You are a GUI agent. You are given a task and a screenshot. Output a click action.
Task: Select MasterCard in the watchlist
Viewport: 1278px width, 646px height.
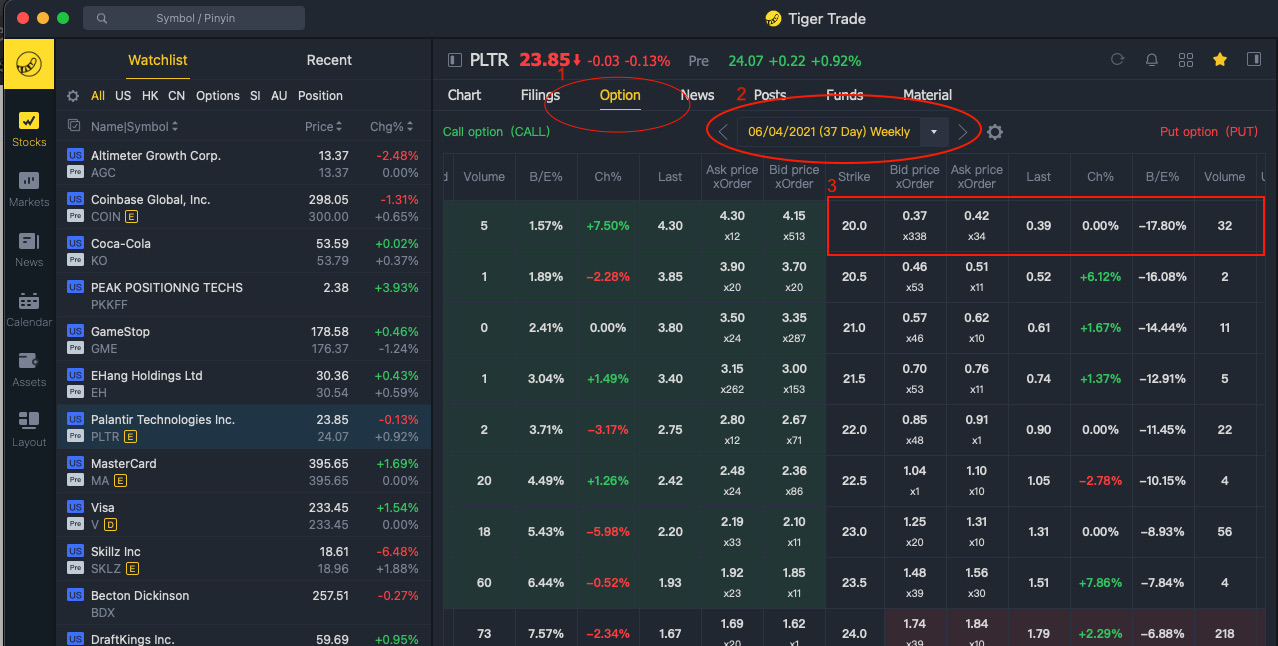point(244,472)
